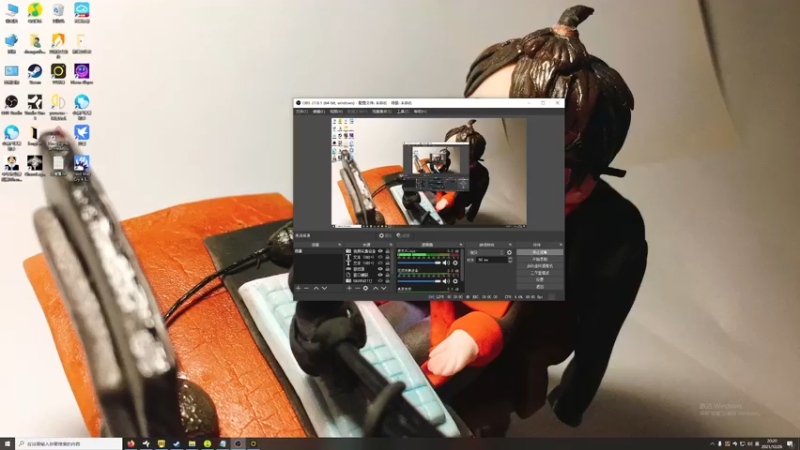Click volume slider of second mixer channel
Image resolution: width=800 pixels, height=450 pixels.
pos(419,281)
